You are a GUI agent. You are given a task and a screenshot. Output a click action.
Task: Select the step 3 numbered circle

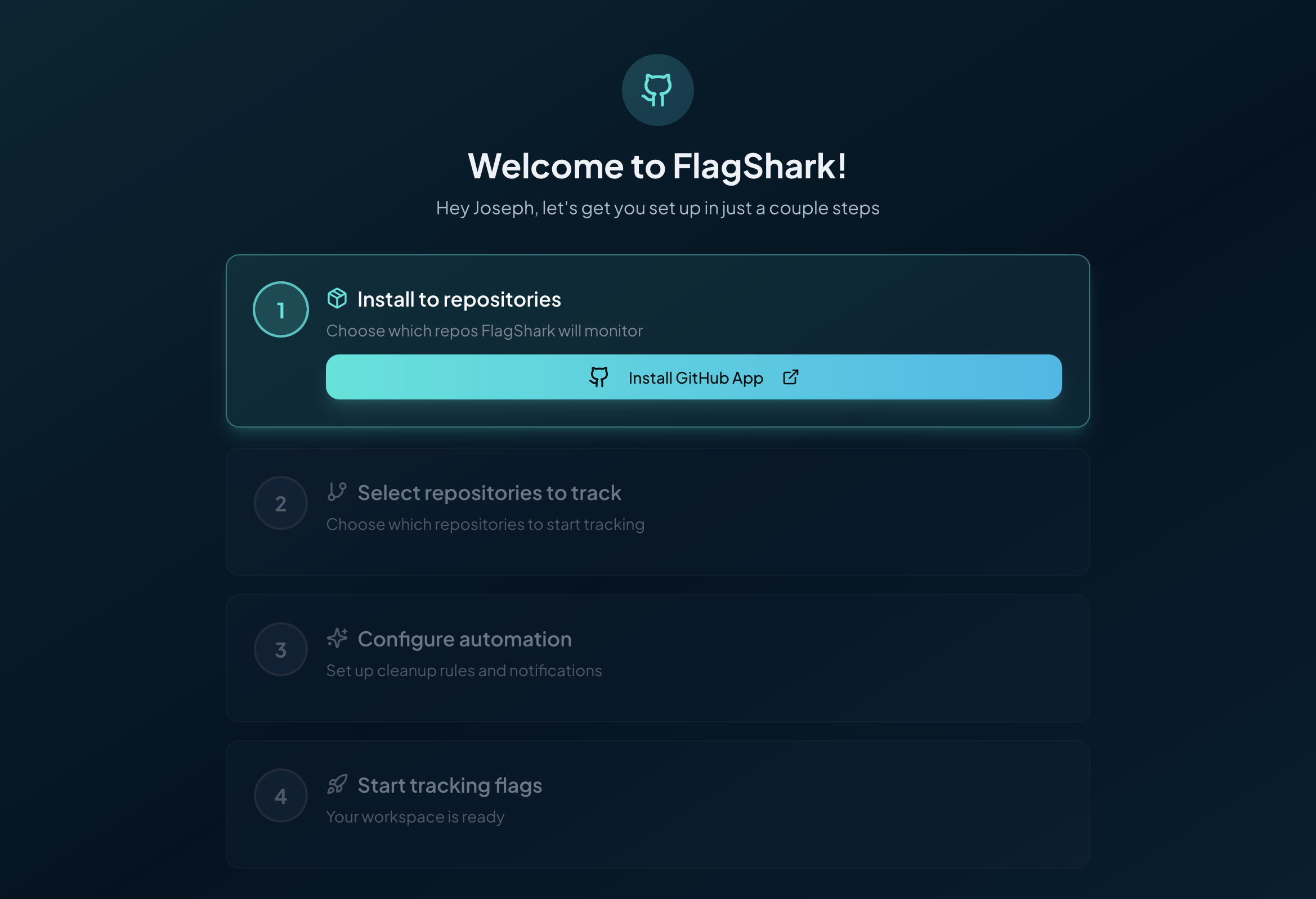pyautogui.click(x=281, y=649)
